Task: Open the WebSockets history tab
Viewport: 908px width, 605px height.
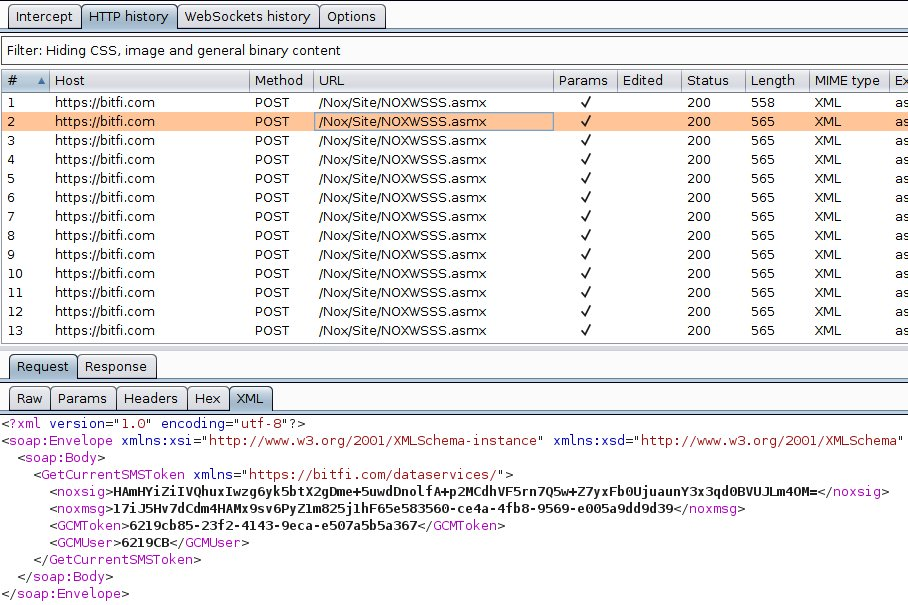Action: pos(248,17)
